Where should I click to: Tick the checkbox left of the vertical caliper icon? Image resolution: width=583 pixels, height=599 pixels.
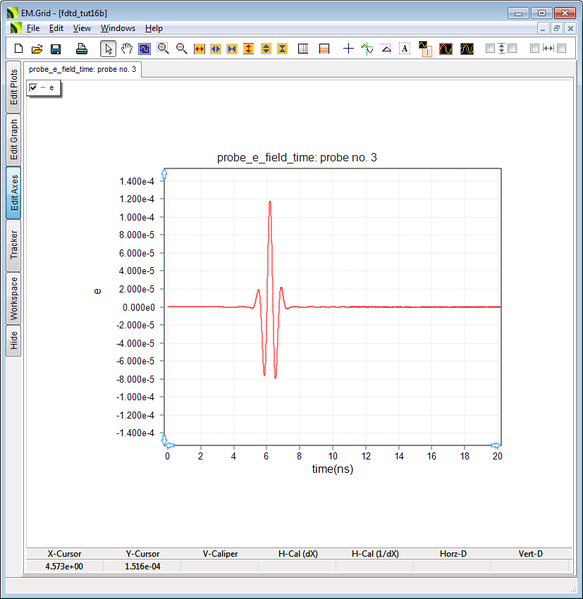pos(490,48)
